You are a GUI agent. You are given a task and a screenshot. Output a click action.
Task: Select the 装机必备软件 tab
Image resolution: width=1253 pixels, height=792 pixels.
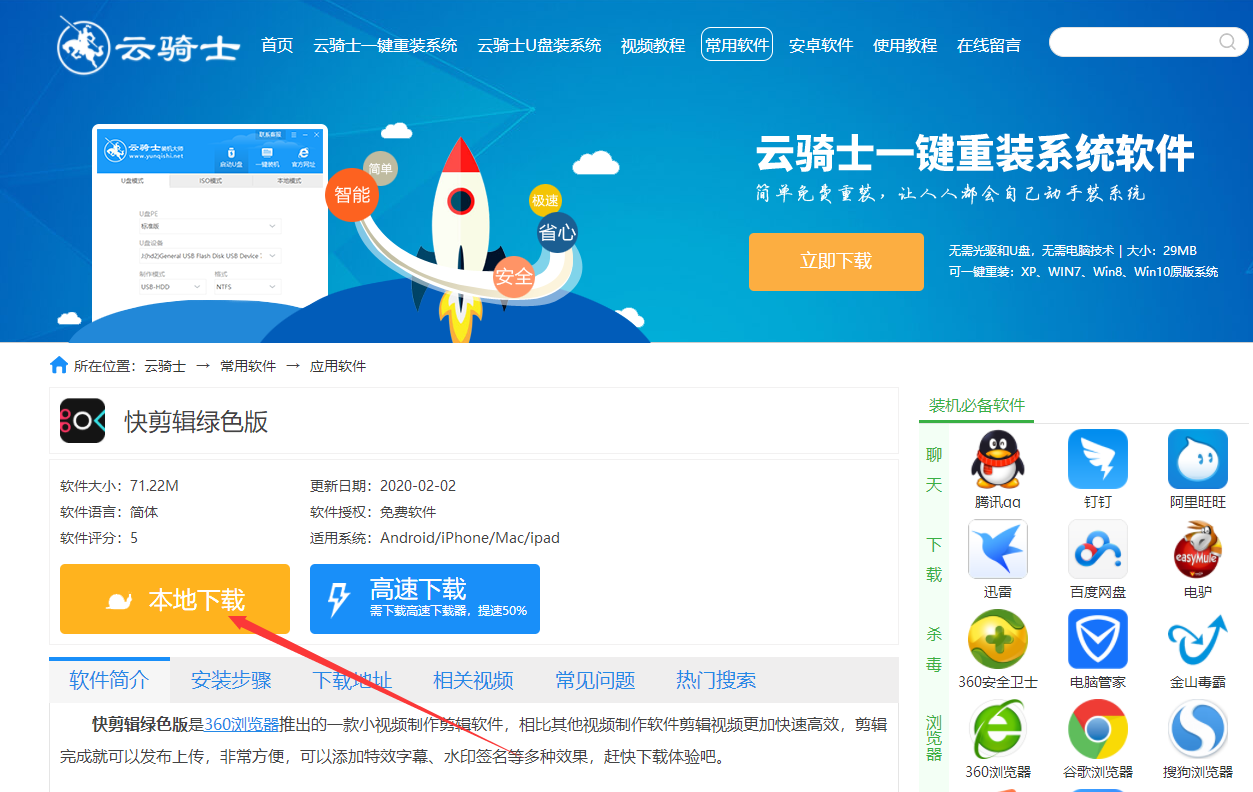tap(977, 405)
